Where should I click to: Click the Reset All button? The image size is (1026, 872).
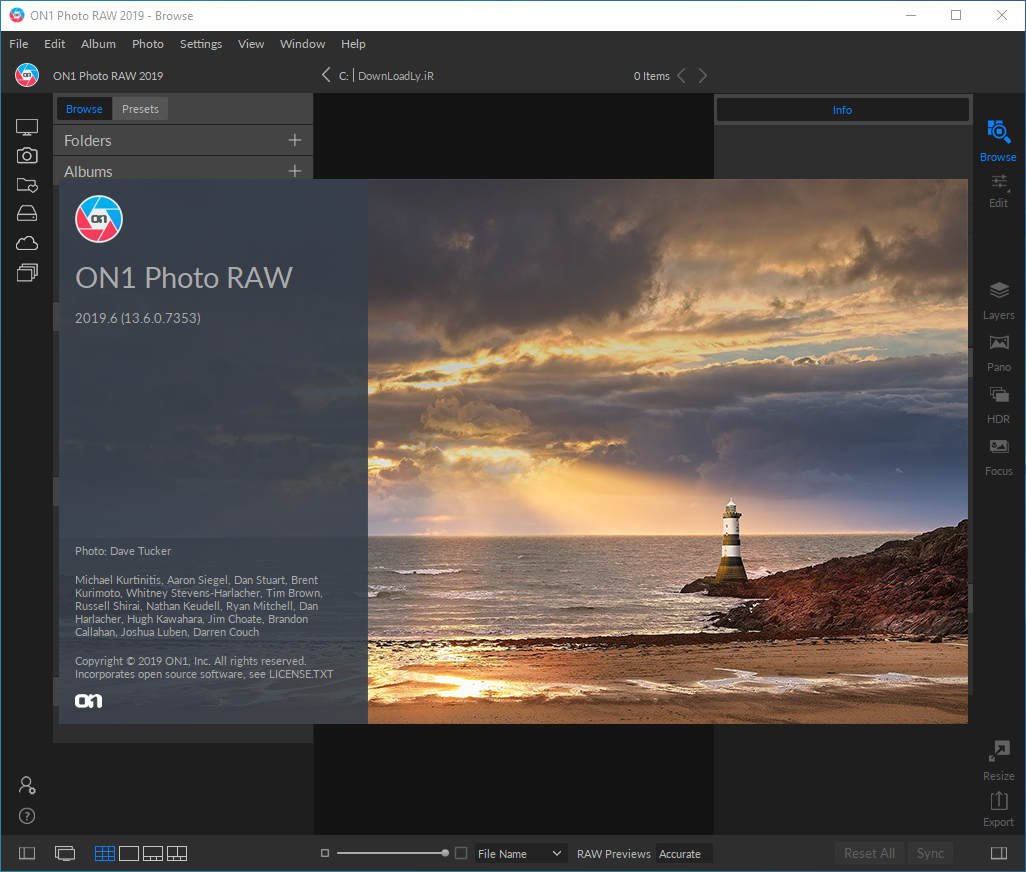pyautogui.click(x=868, y=852)
